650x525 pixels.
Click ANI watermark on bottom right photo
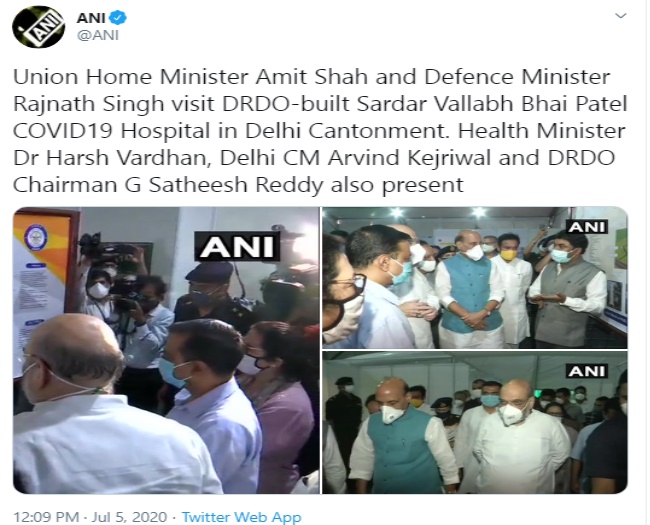pyautogui.click(x=587, y=372)
